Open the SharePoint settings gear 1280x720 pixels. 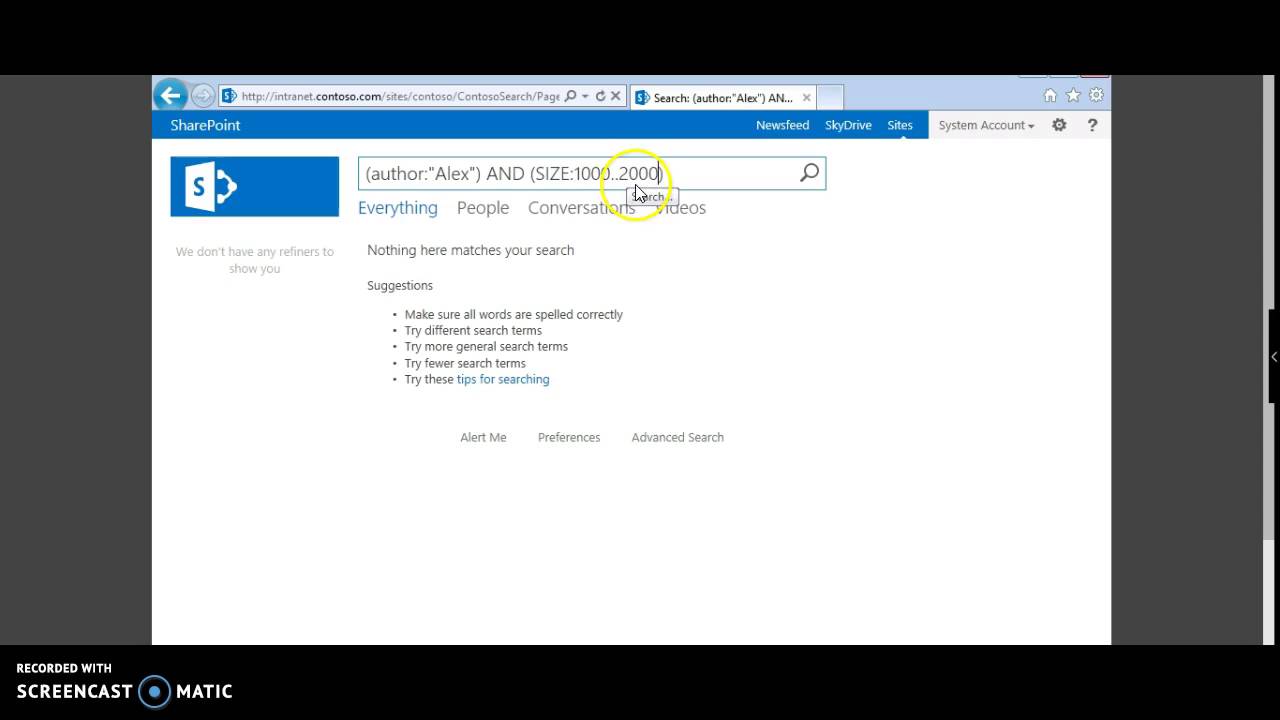[x=1059, y=125]
